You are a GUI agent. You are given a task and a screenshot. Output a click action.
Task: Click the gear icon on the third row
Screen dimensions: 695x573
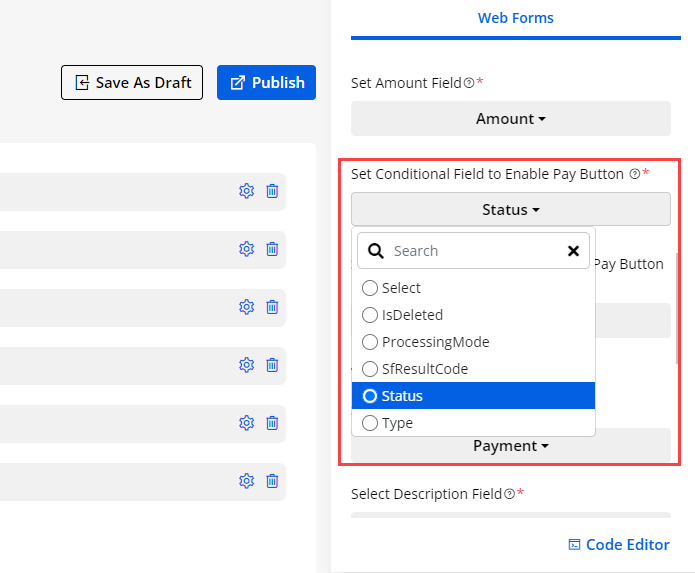pos(246,307)
